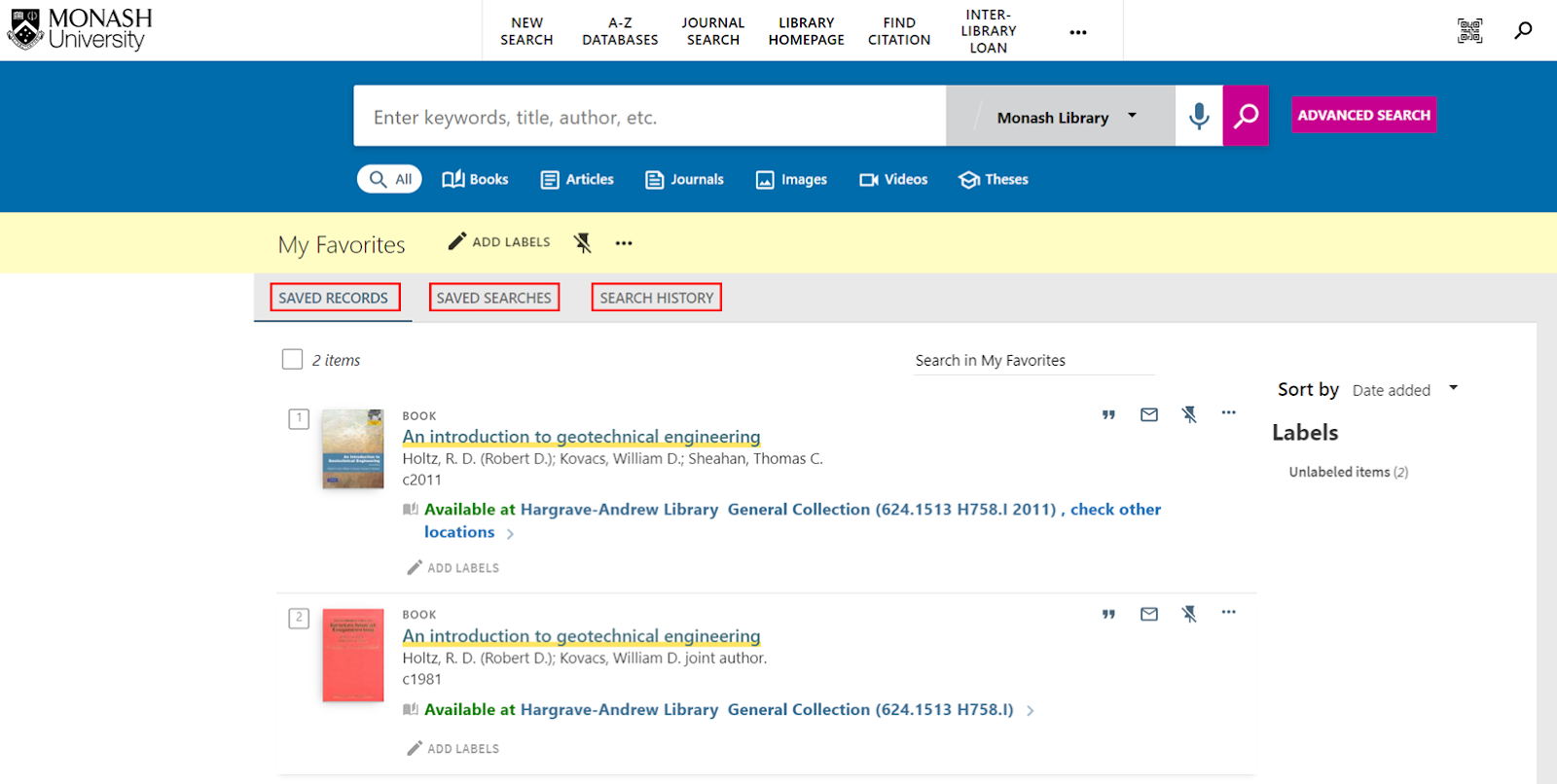Image resolution: width=1557 pixels, height=784 pixels.
Task: Filter search by Journals
Action: (x=684, y=179)
